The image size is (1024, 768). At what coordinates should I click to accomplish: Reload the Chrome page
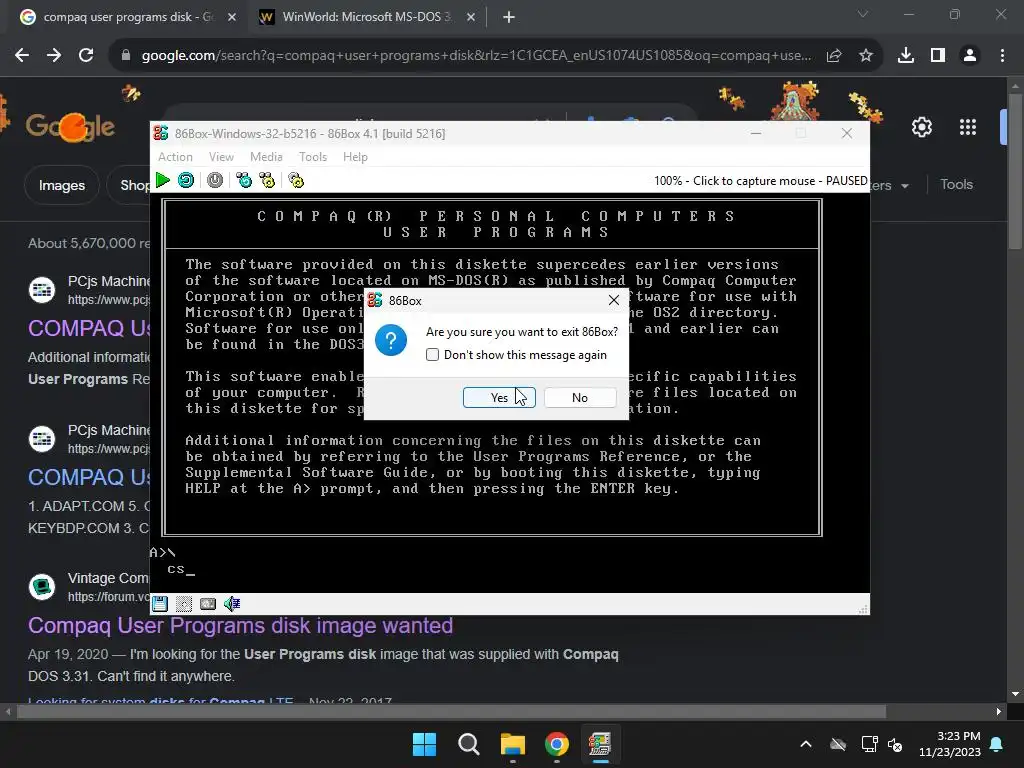tap(86, 56)
